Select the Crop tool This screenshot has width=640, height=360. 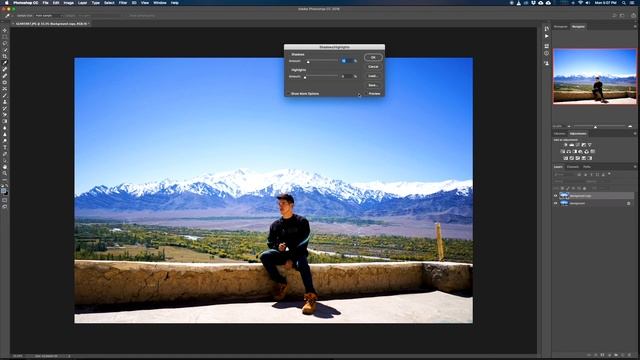point(5,56)
